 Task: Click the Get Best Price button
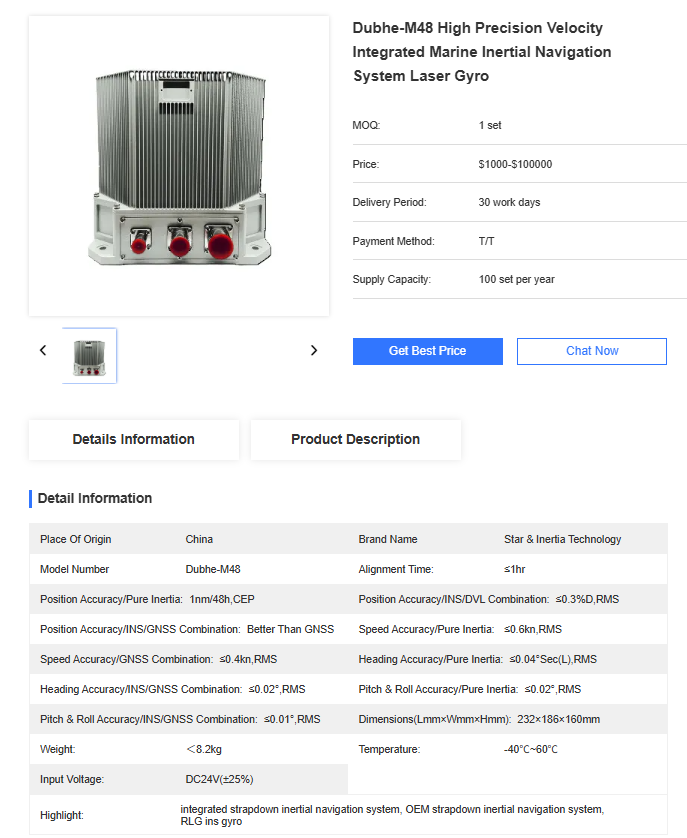[x=428, y=351]
